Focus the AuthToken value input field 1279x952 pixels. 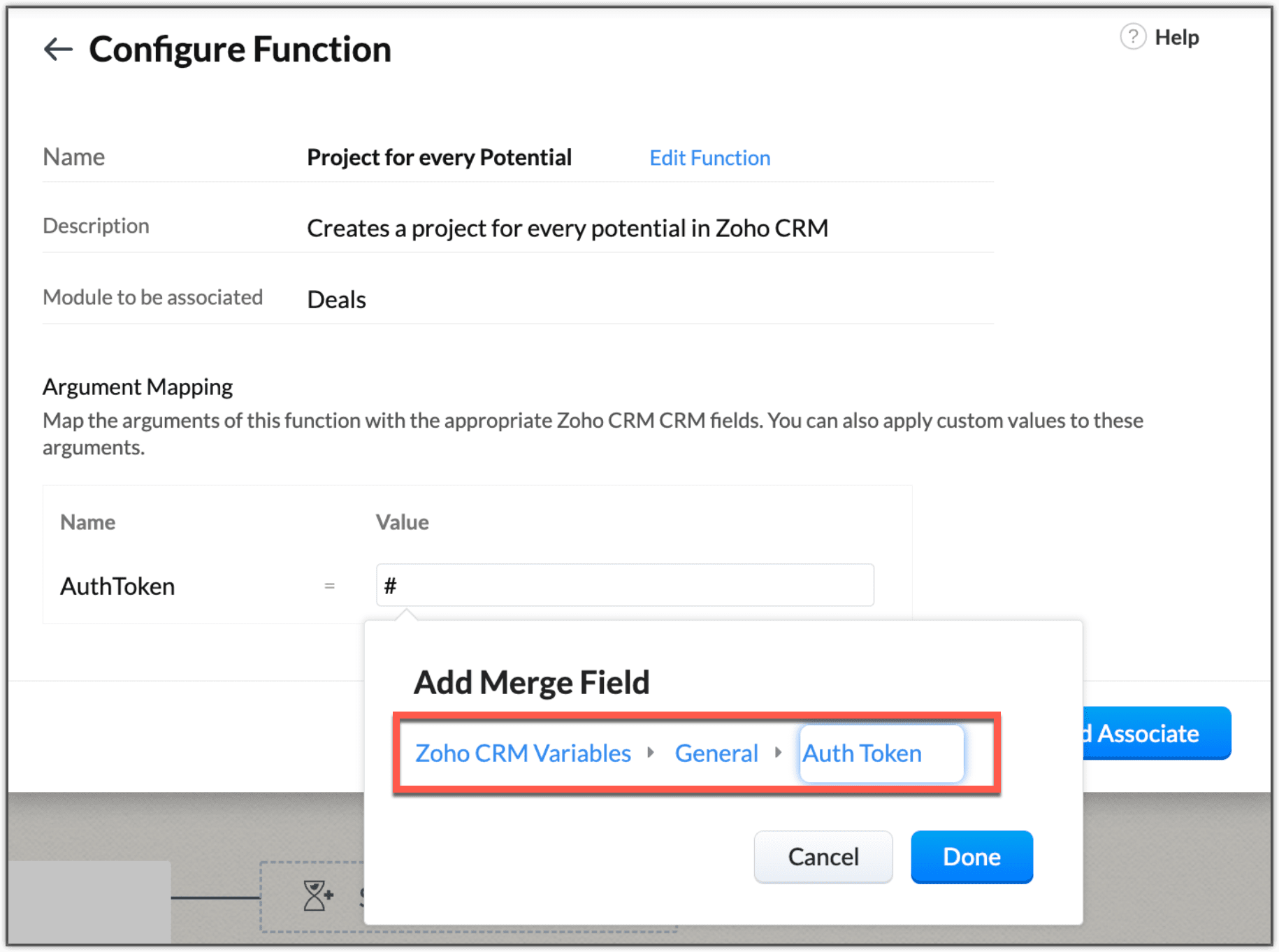pos(624,585)
